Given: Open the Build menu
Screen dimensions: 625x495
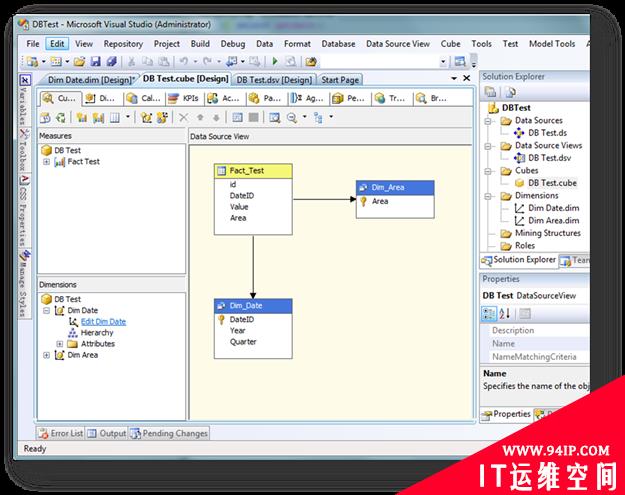Looking at the screenshot, I should [x=200, y=44].
